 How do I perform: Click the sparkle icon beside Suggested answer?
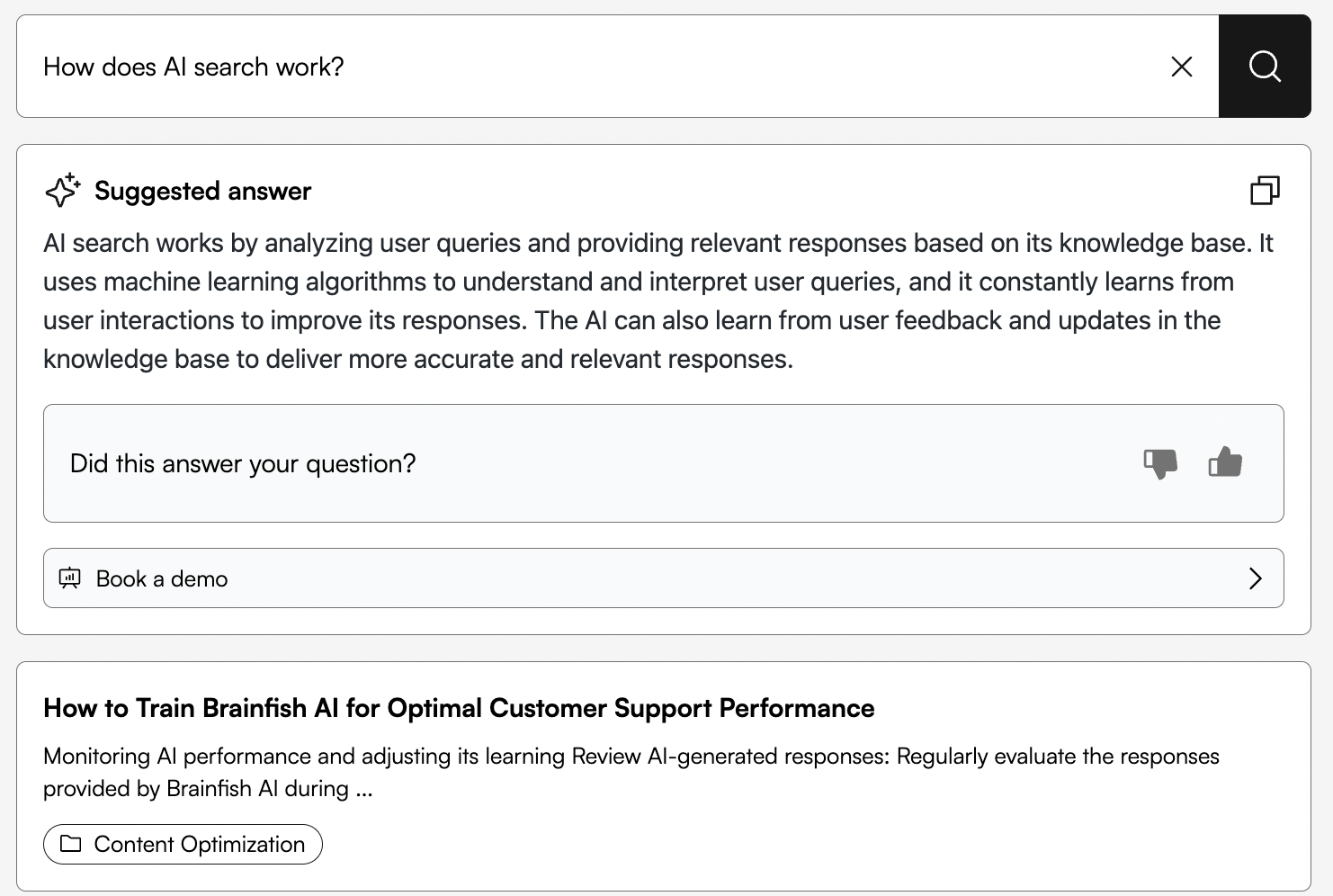pyautogui.click(x=63, y=190)
